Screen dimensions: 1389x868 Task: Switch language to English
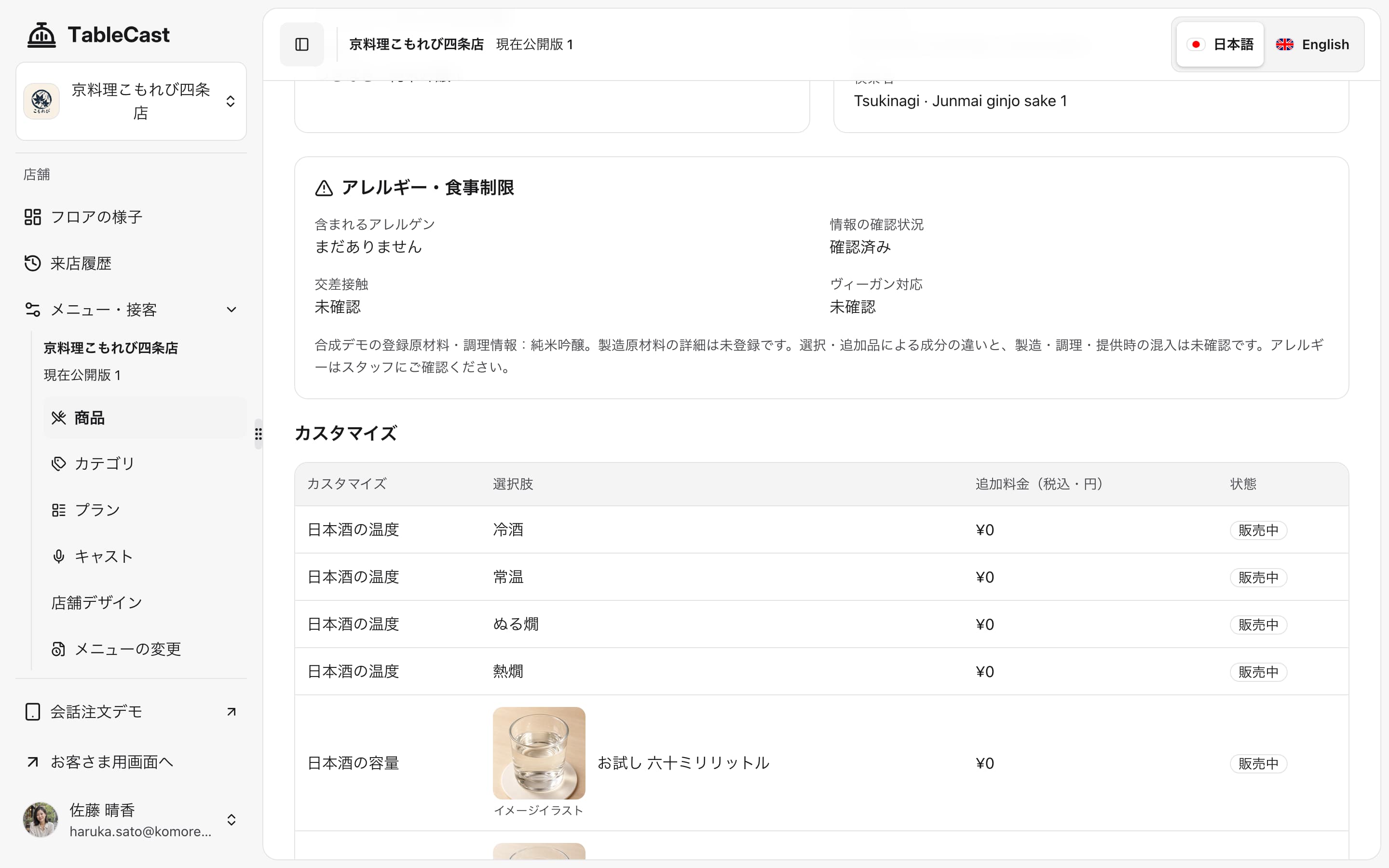tap(1313, 44)
